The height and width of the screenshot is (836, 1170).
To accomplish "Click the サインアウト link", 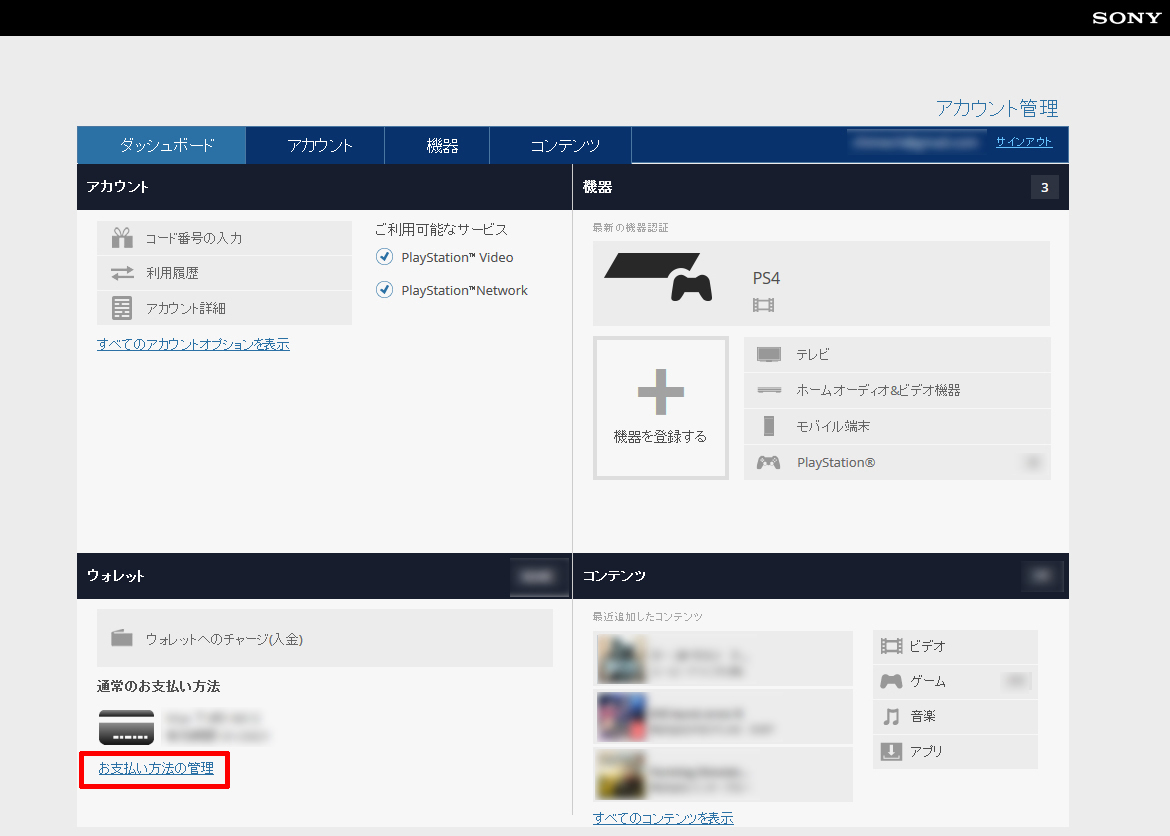I will 1024,142.
